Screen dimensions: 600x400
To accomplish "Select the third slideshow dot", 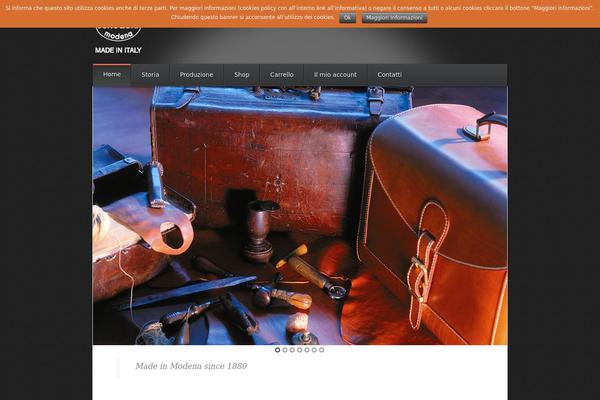I will click(292, 350).
